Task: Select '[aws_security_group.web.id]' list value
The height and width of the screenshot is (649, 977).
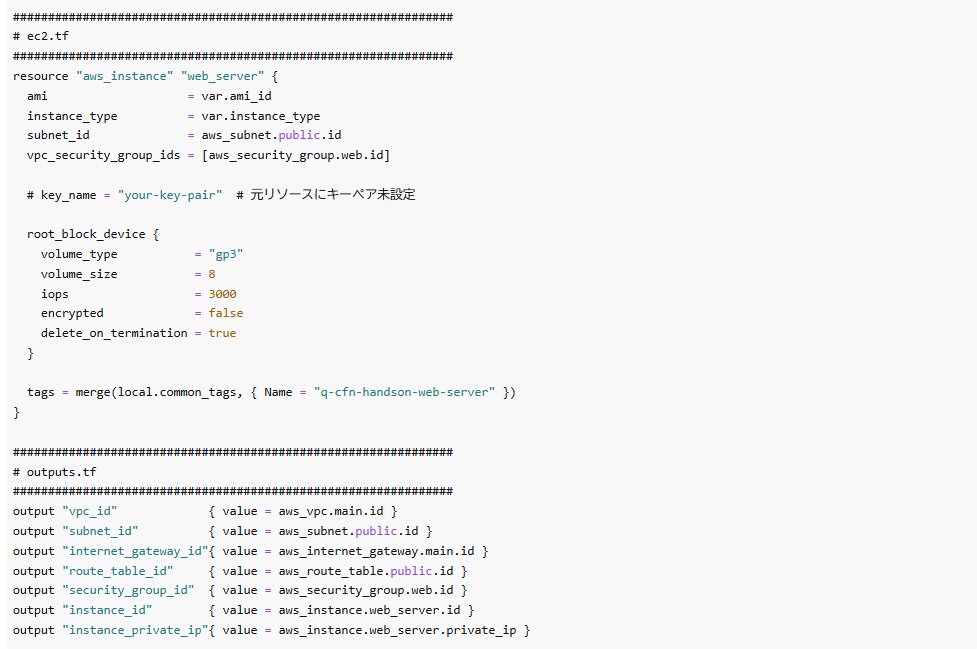Action: (x=295, y=155)
